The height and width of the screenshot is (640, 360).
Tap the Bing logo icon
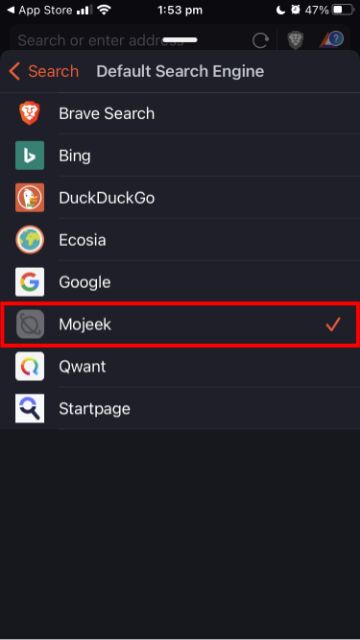point(29,156)
